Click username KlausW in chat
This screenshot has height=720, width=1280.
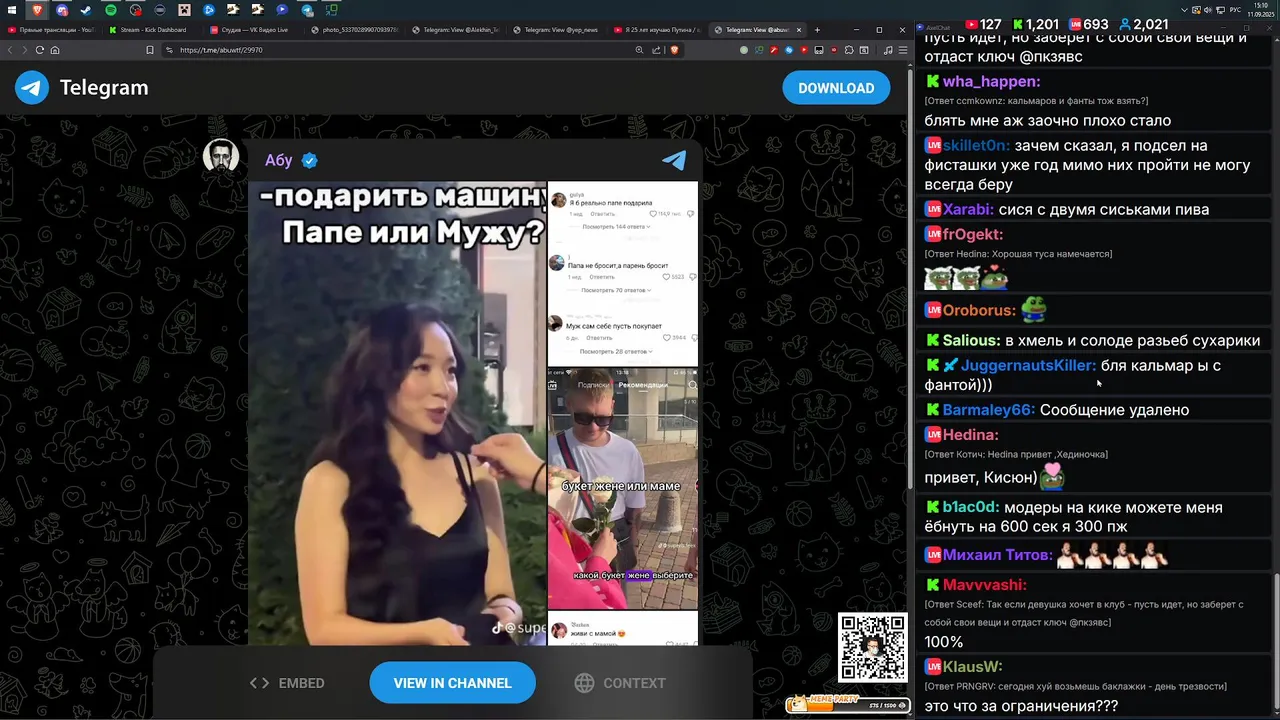(972, 667)
